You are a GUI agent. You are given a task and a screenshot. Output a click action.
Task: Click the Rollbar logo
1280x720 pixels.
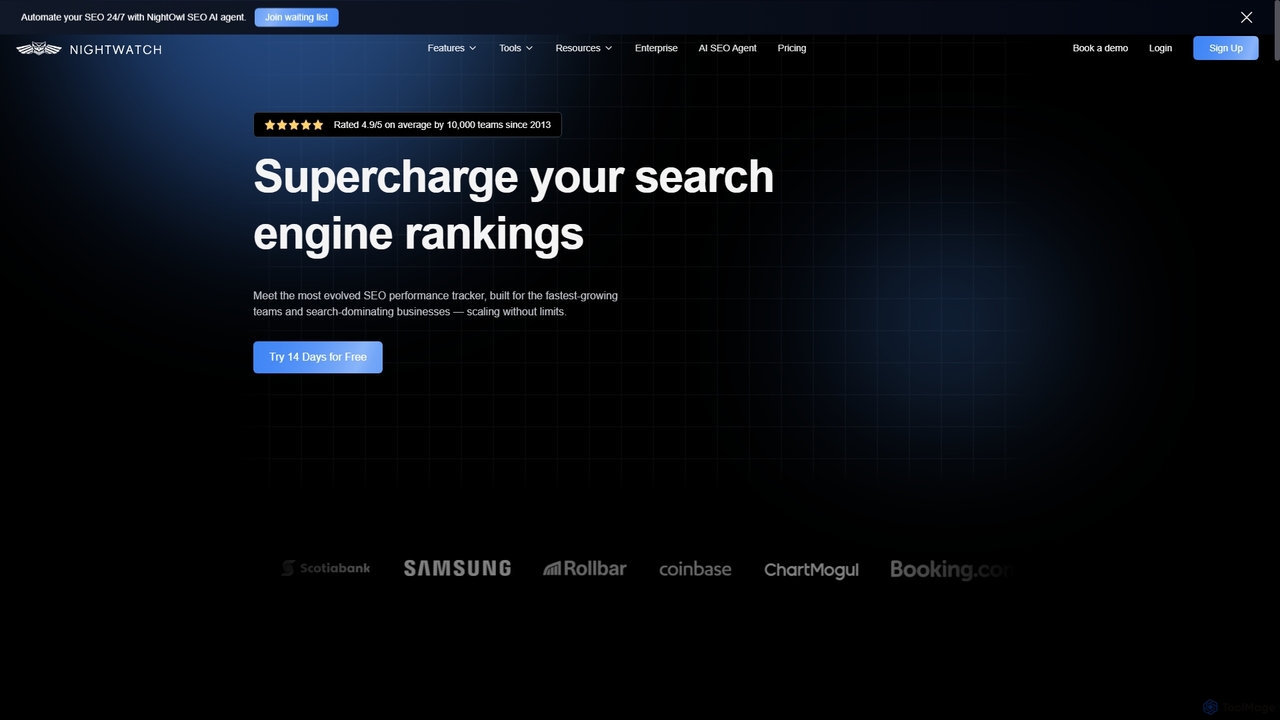pyautogui.click(x=585, y=568)
